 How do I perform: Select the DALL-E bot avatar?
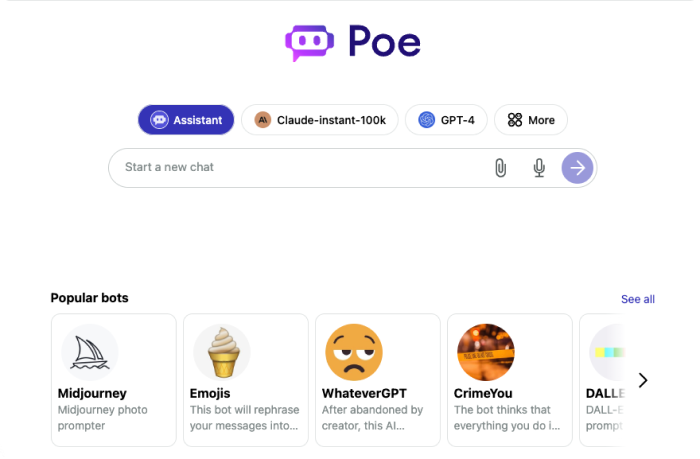(607, 352)
